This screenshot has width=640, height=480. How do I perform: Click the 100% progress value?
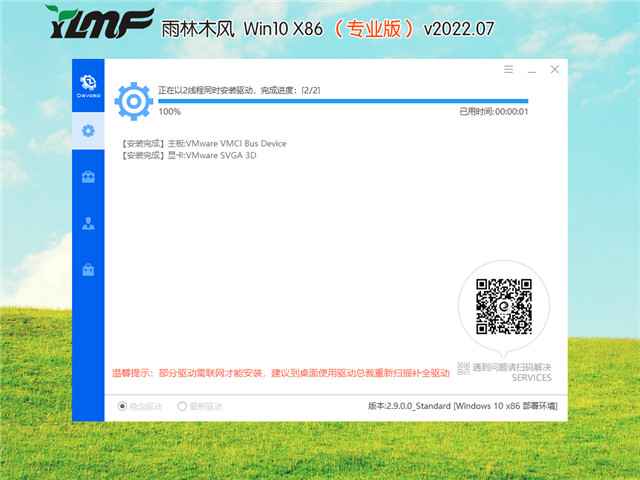coord(169,111)
